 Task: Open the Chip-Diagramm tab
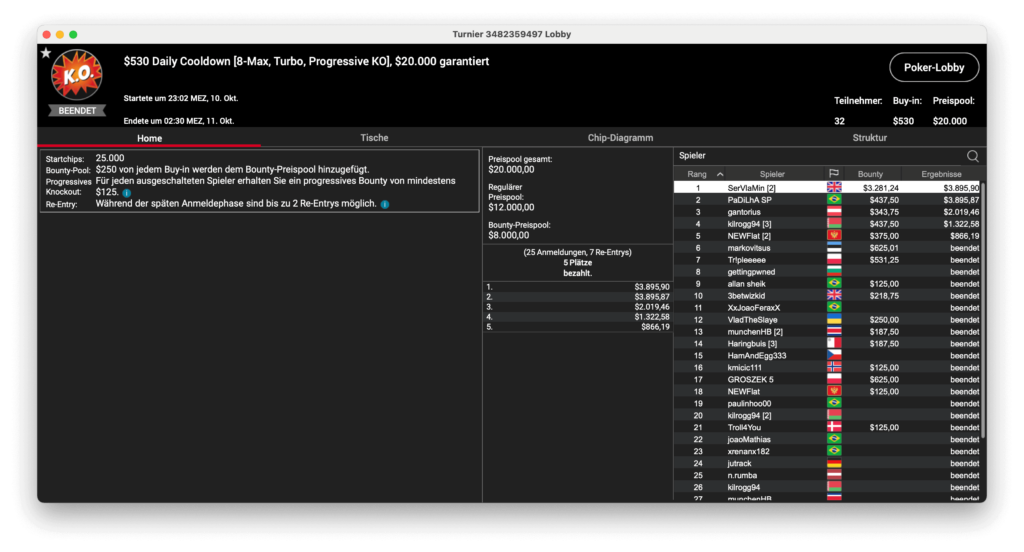(622, 138)
